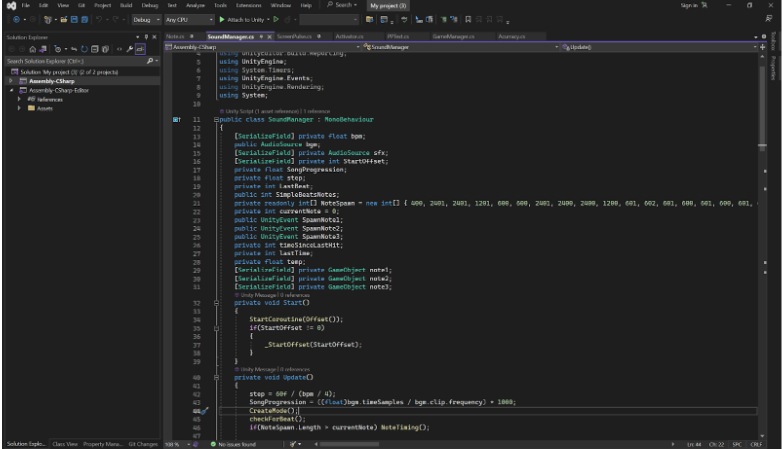The height and width of the screenshot is (449, 782).
Task: Click the Attach to Unity button
Action: click(x=242, y=19)
